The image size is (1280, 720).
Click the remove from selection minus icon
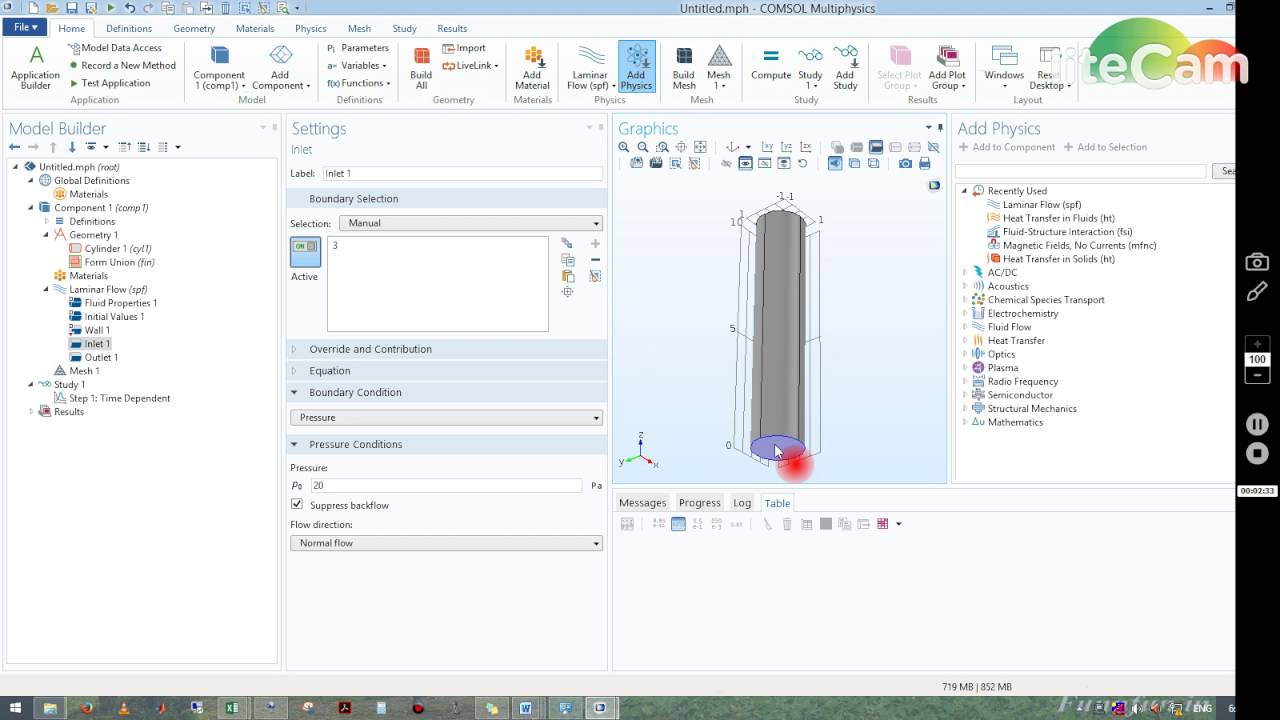tap(595, 260)
